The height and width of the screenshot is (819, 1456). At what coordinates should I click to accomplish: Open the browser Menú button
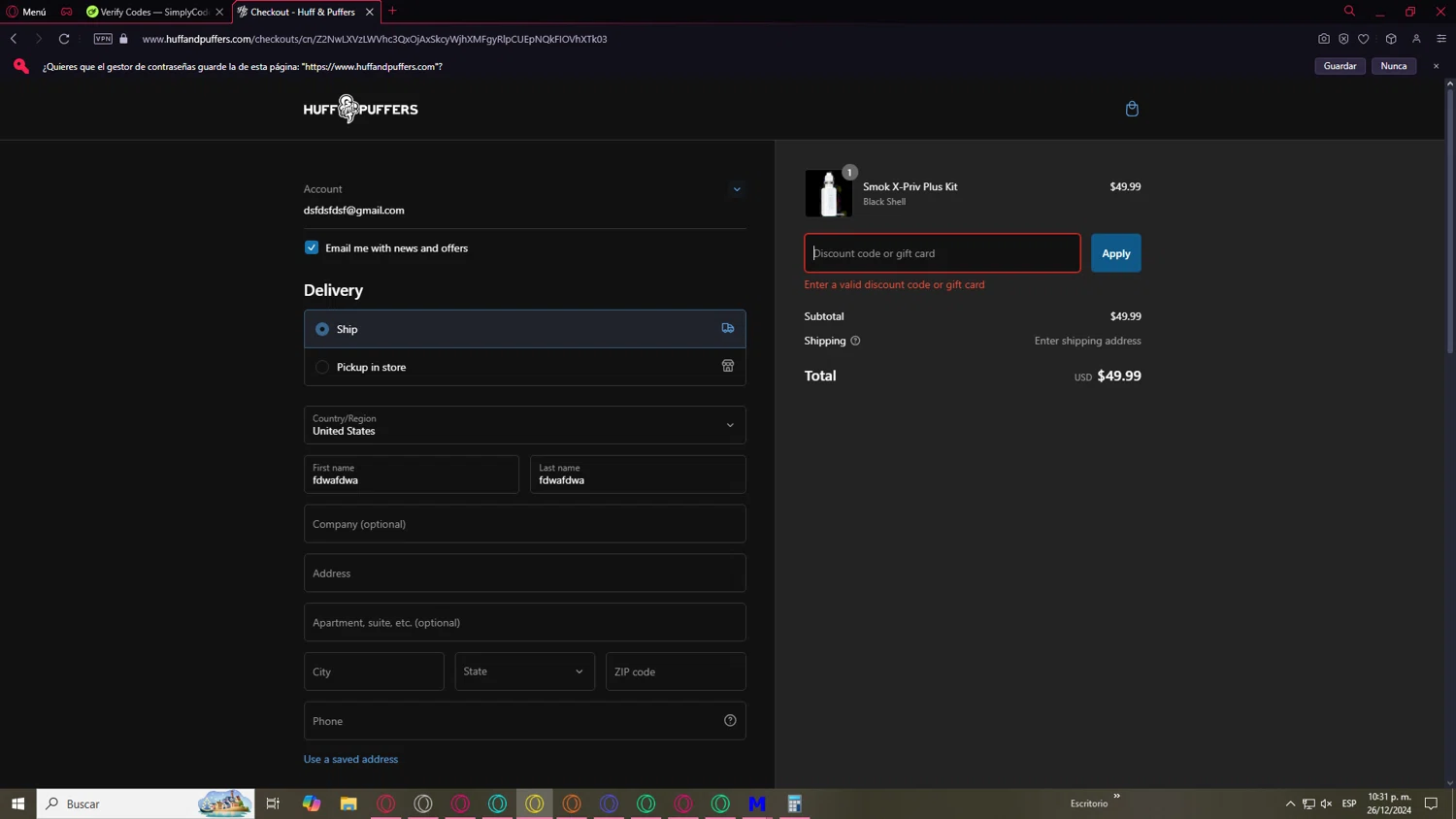click(27, 12)
